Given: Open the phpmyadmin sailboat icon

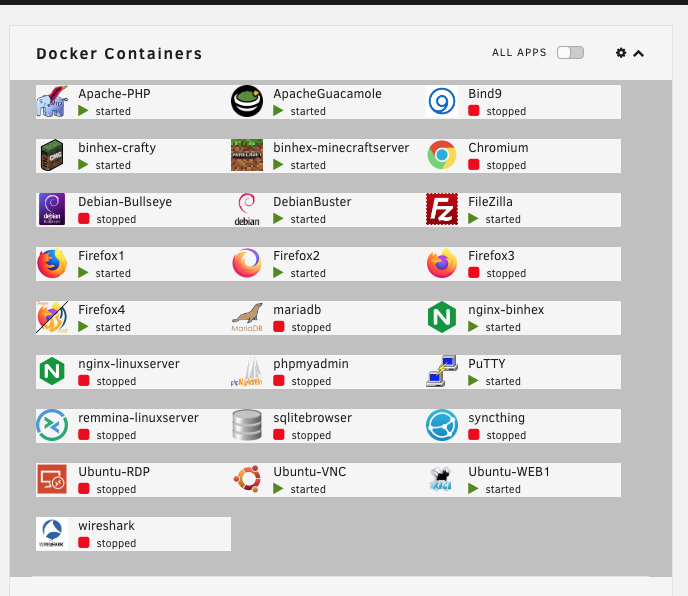Looking at the screenshot, I should [247, 371].
